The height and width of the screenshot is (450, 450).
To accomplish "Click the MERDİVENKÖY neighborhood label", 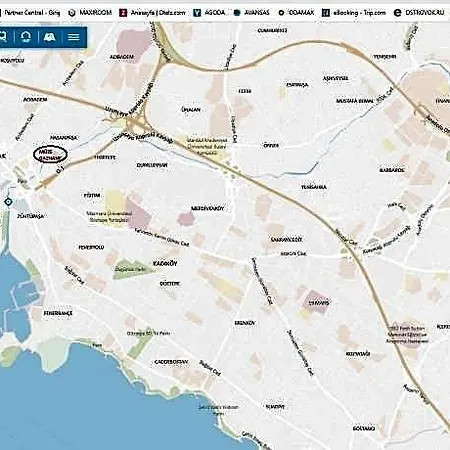I will pos(207,208).
